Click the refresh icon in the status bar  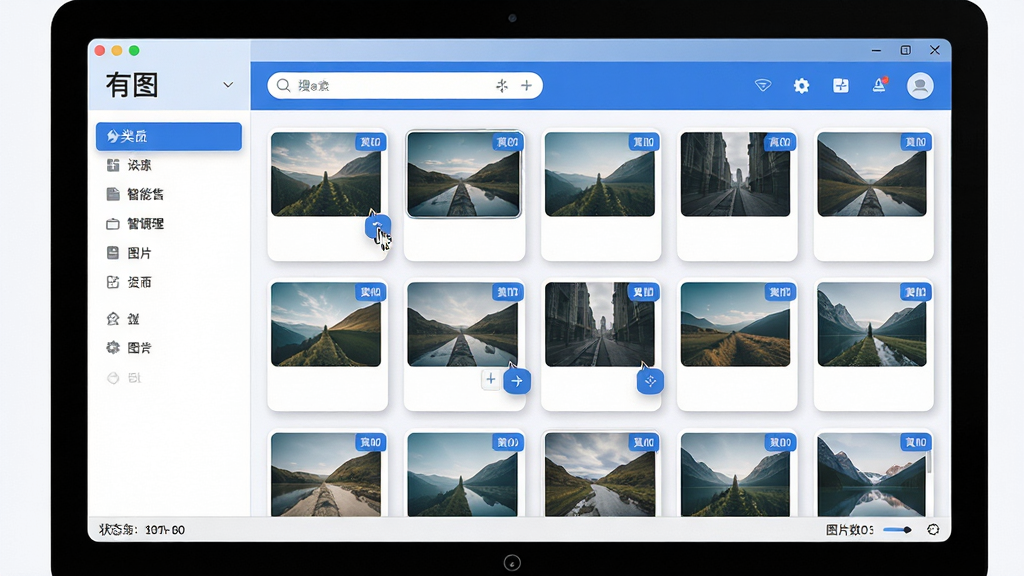933,530
